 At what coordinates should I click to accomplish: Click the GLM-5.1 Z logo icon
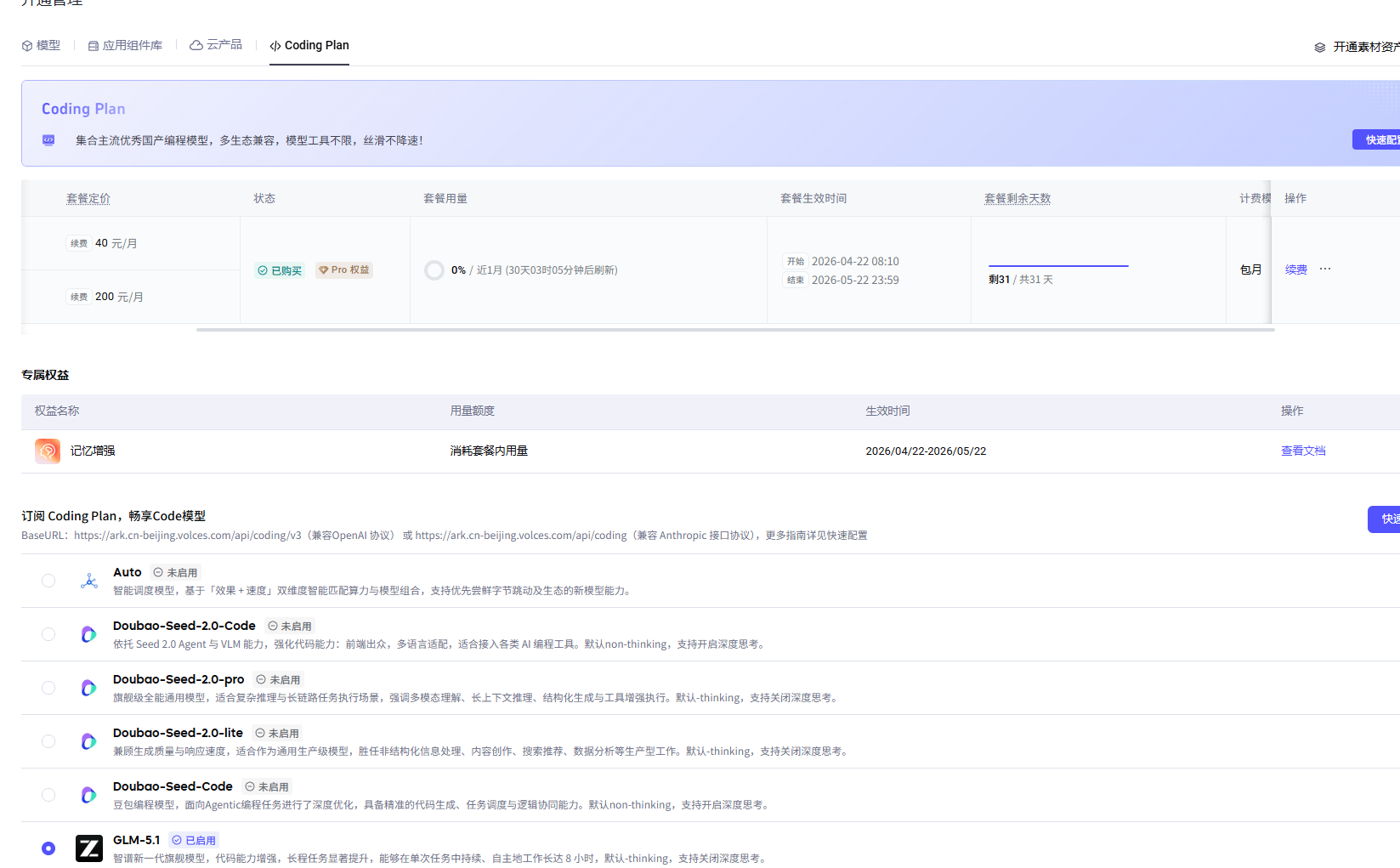(x=89, y=848)
